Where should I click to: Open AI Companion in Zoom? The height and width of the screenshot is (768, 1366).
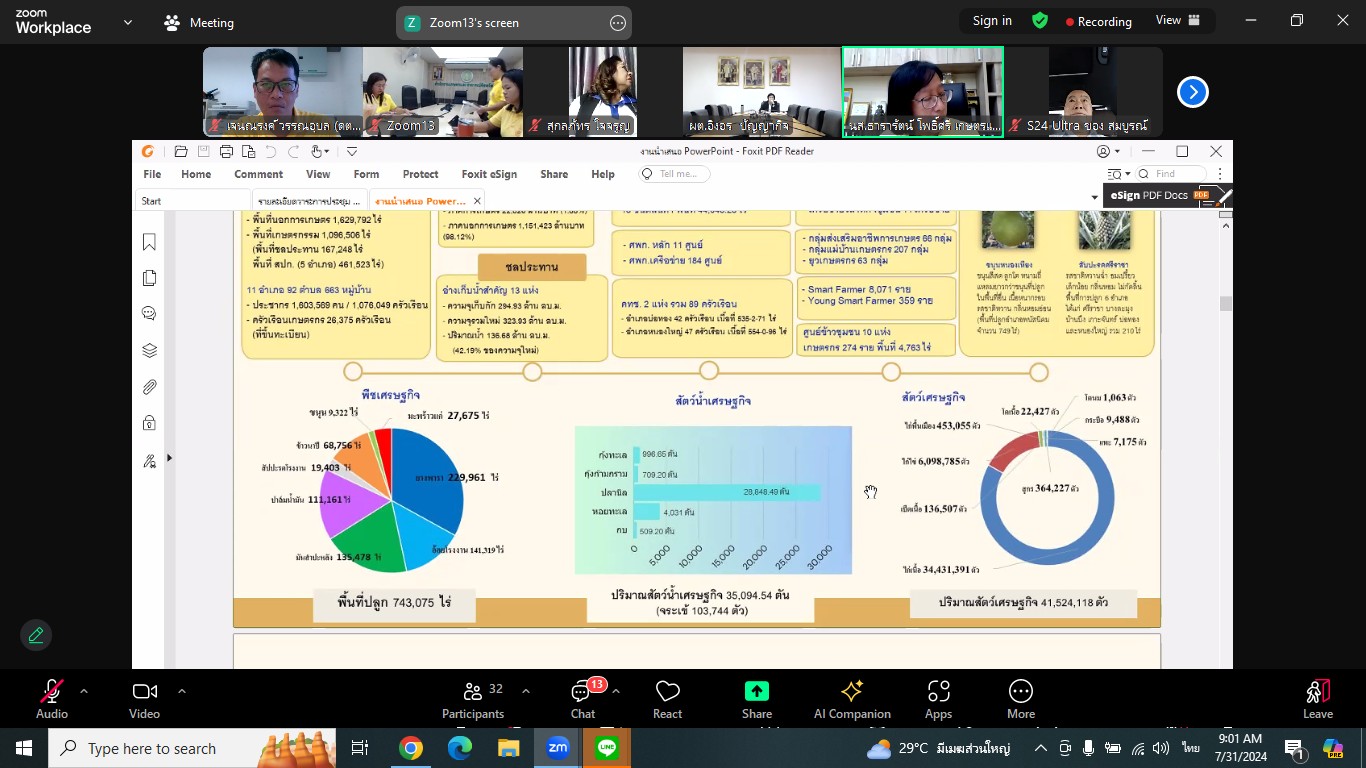852,699
